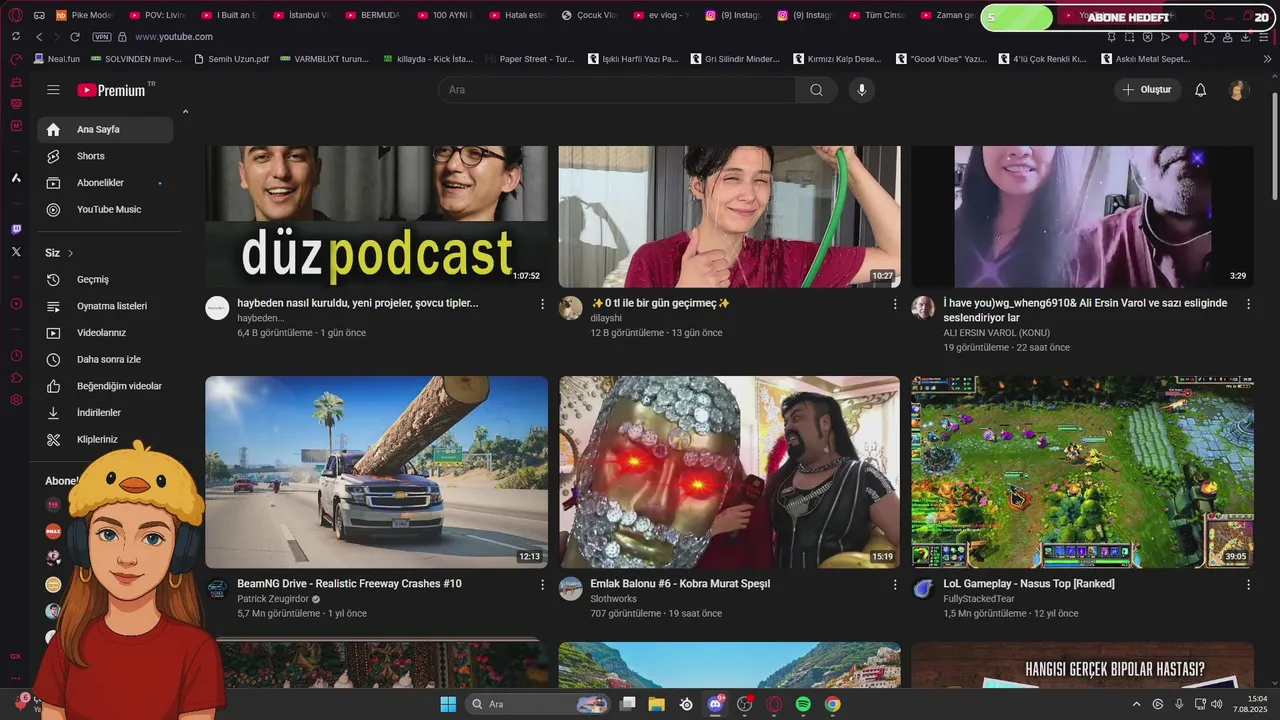The width and height of the screenshot is (1280, 720).
Task: Open the notifications bell
Action: coord(1201,90)
